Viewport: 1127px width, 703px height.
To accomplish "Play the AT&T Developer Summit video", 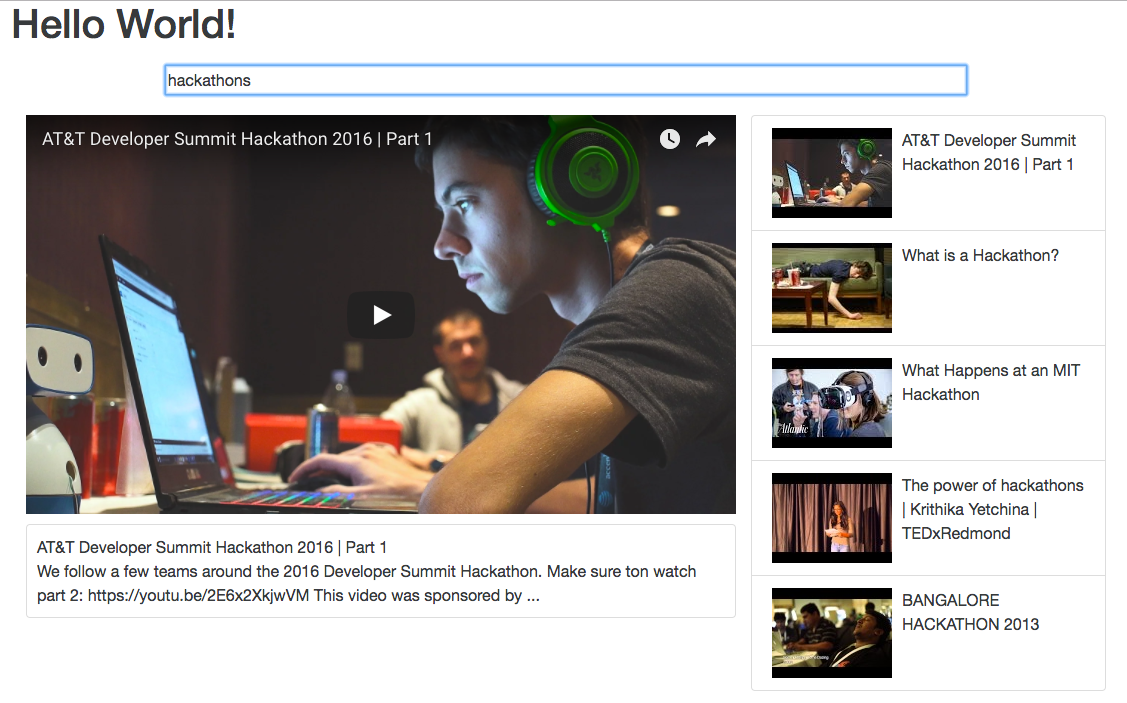I will pyautogui.click(x=381, y=315).
